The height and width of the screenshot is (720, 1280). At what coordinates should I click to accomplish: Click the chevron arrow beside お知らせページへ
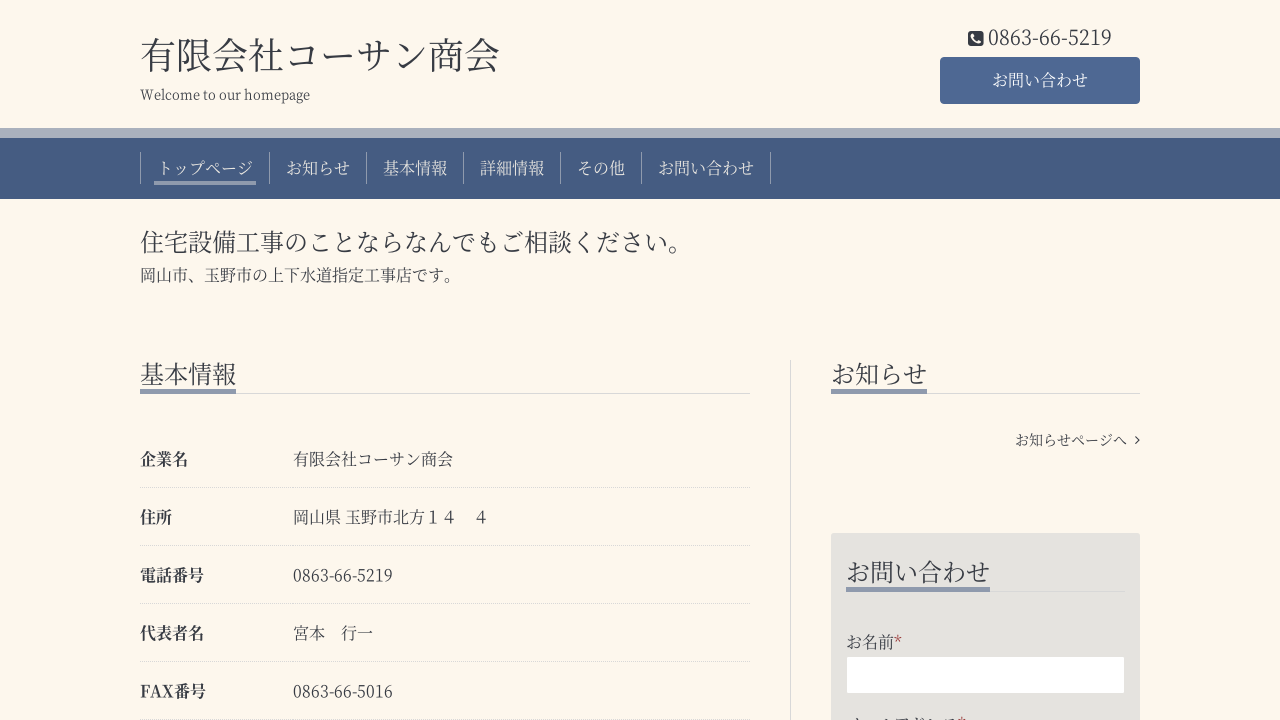click(1137, 440)
